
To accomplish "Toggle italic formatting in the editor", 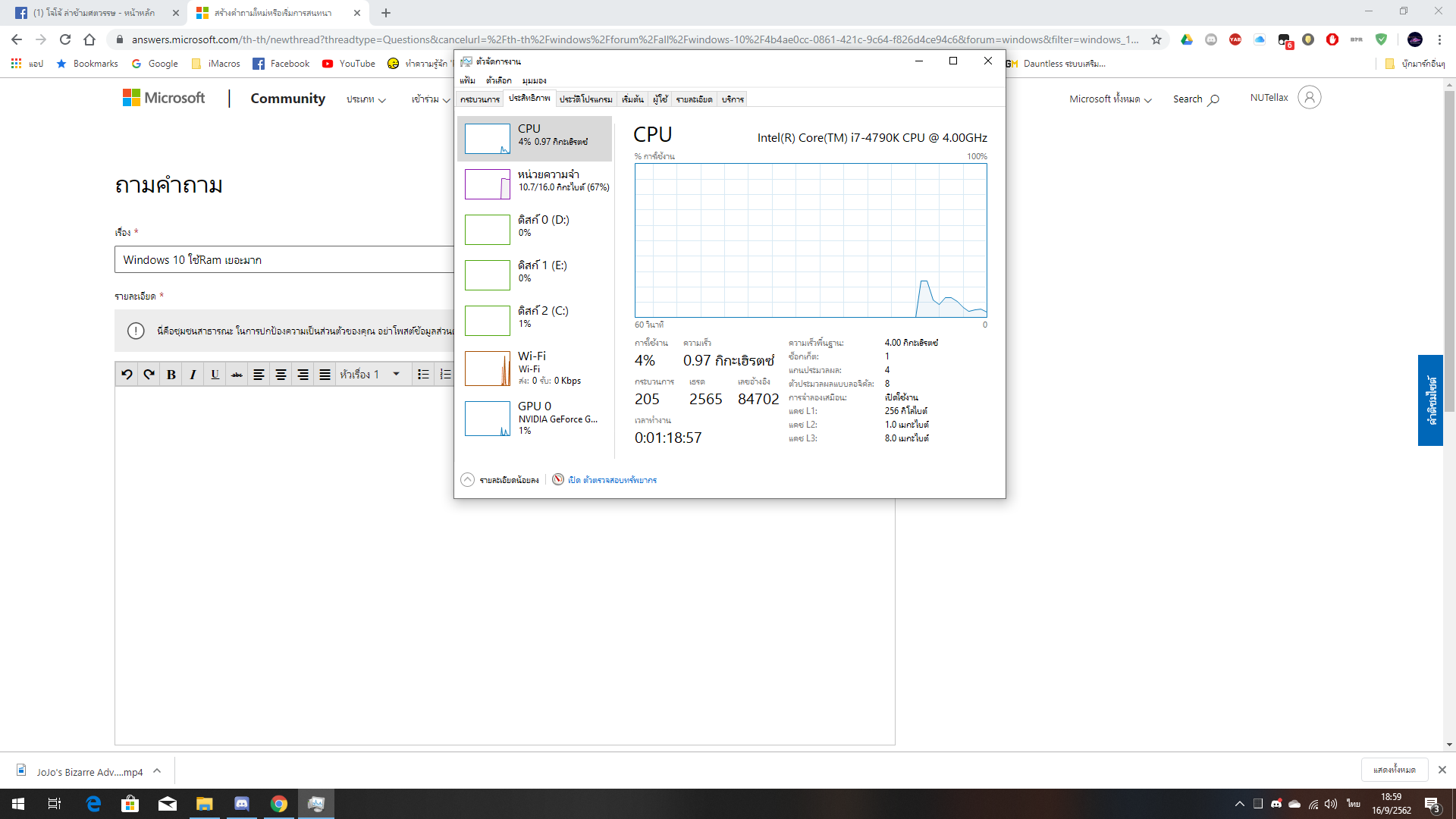I will click(193, 374).
